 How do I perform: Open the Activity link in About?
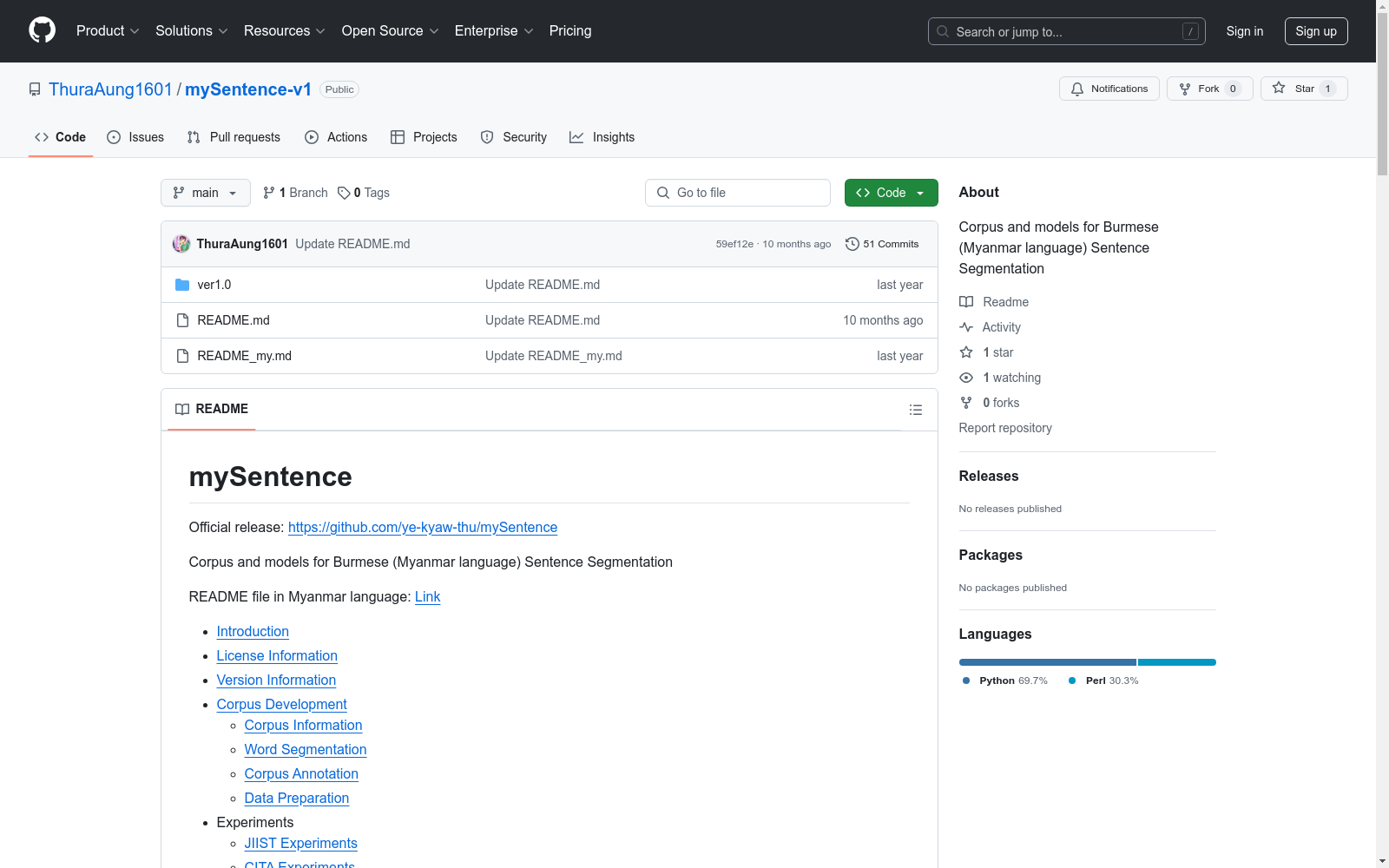990,327
